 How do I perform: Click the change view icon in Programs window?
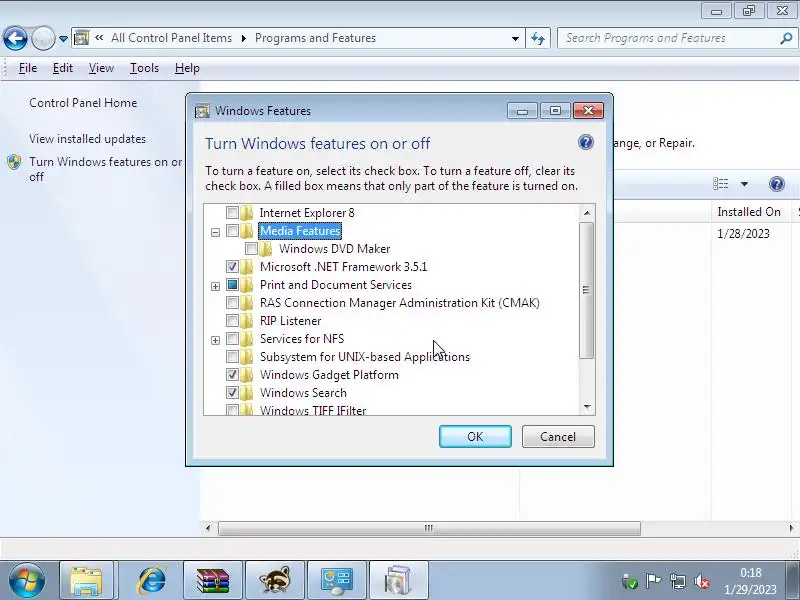[x=720, y=184]
